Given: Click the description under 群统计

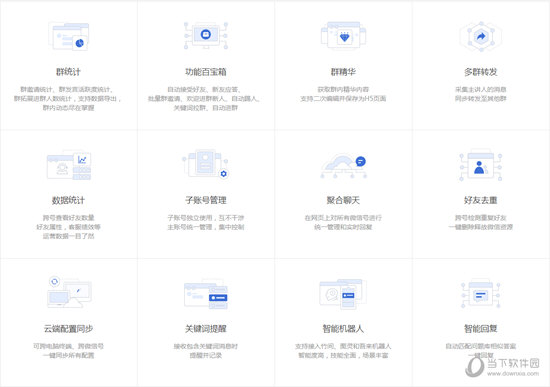Looking at the screenshot, I should pos(68,99).
